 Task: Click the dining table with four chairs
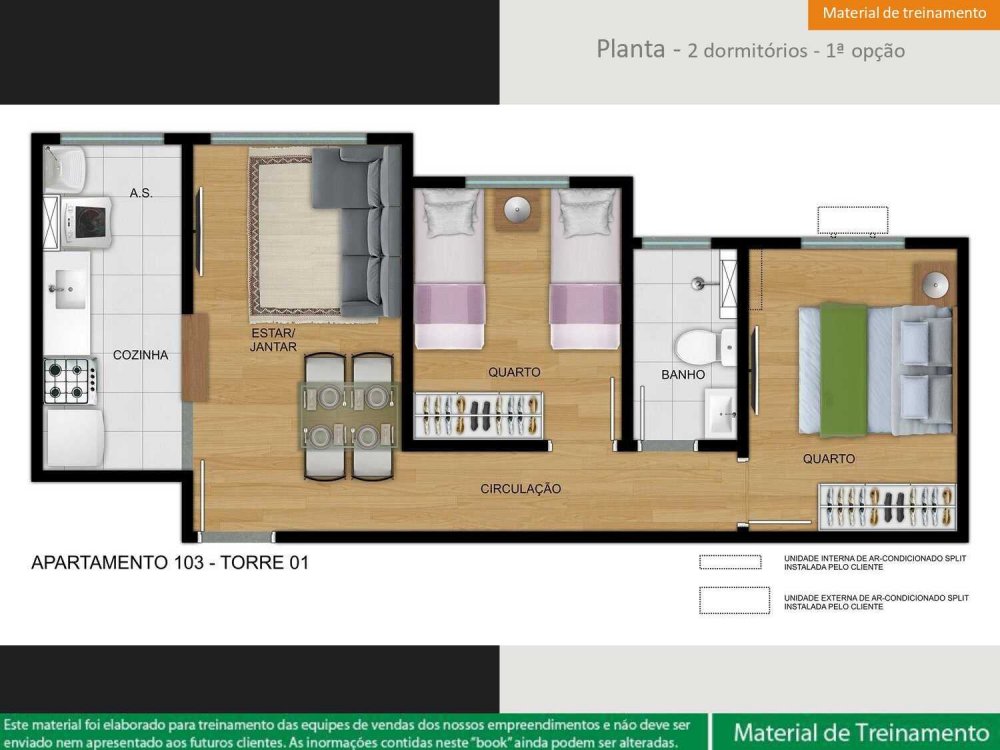[350, 417]
